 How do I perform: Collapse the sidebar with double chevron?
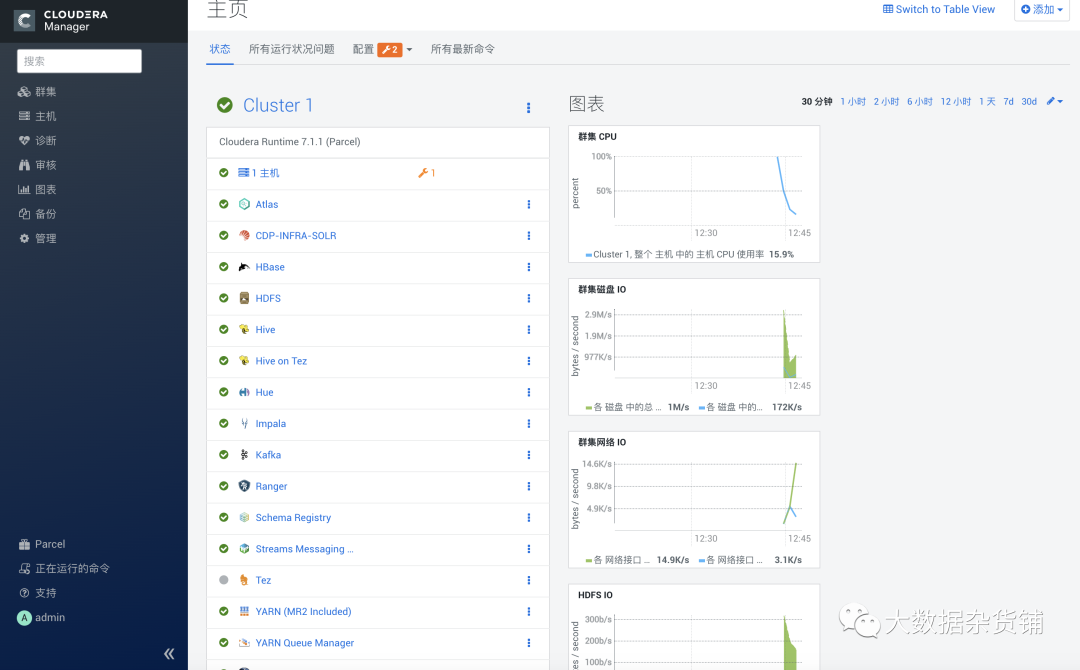click(x=169, y=653)
